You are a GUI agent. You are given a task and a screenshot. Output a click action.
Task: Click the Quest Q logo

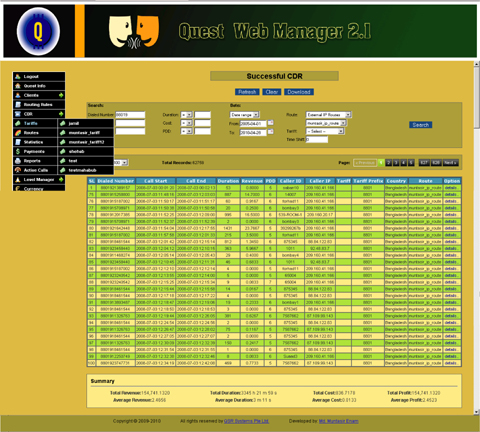tap(38, 31)
